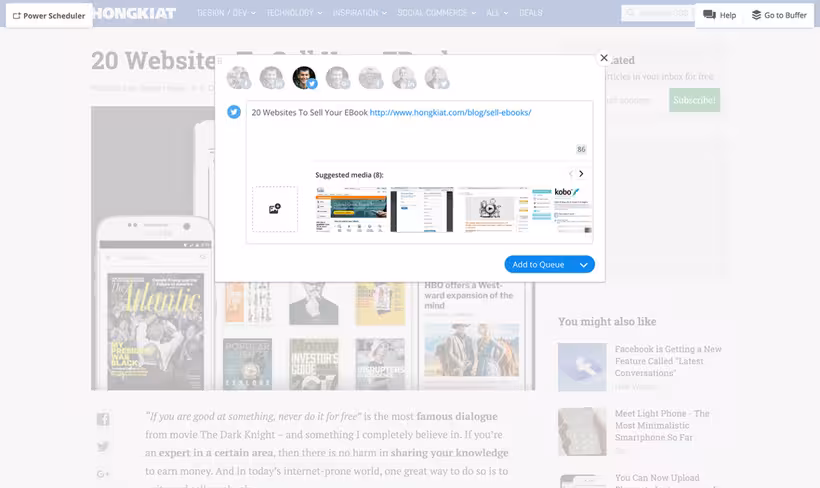Close the Buffer composer dialog

[x=604, y=58]
